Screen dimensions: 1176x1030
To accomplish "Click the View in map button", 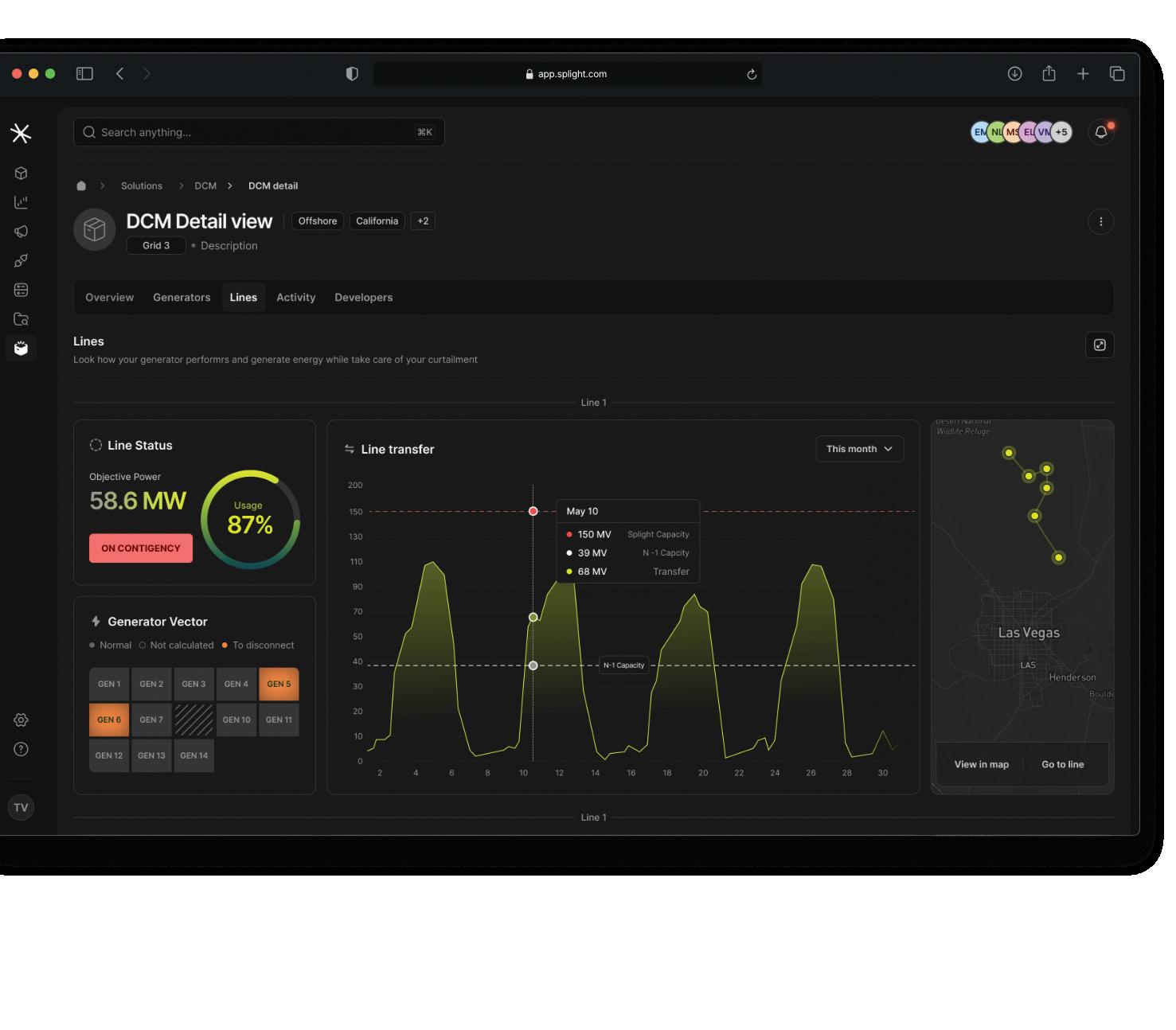I will pyautogui.click(x=982, y=764).
